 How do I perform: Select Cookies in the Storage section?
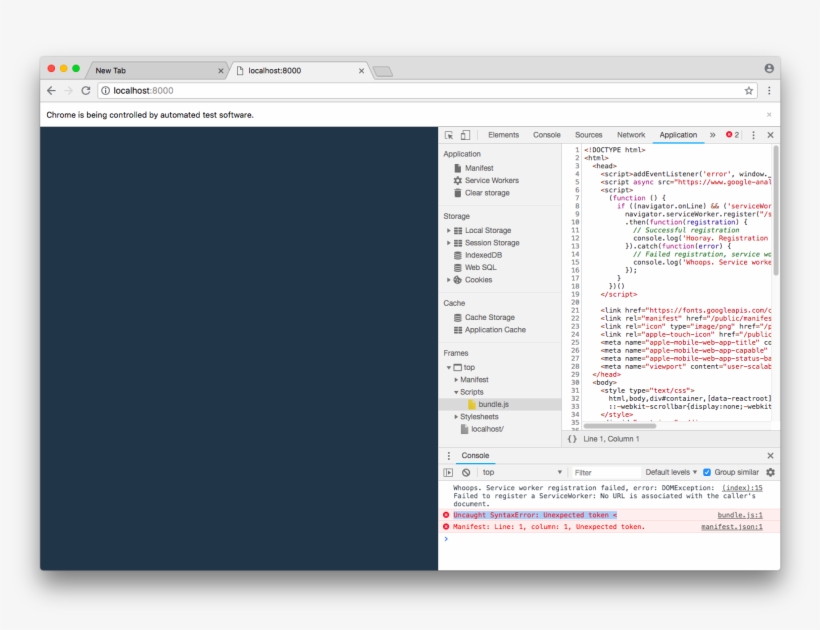pos(478,281)
